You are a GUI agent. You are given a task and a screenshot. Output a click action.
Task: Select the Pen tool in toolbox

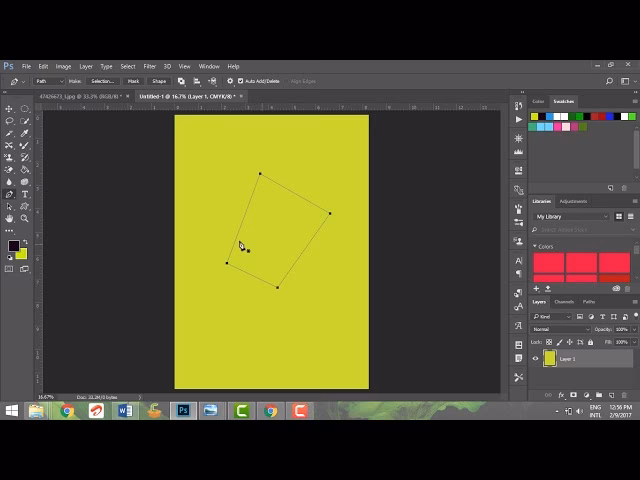(9, 194)
